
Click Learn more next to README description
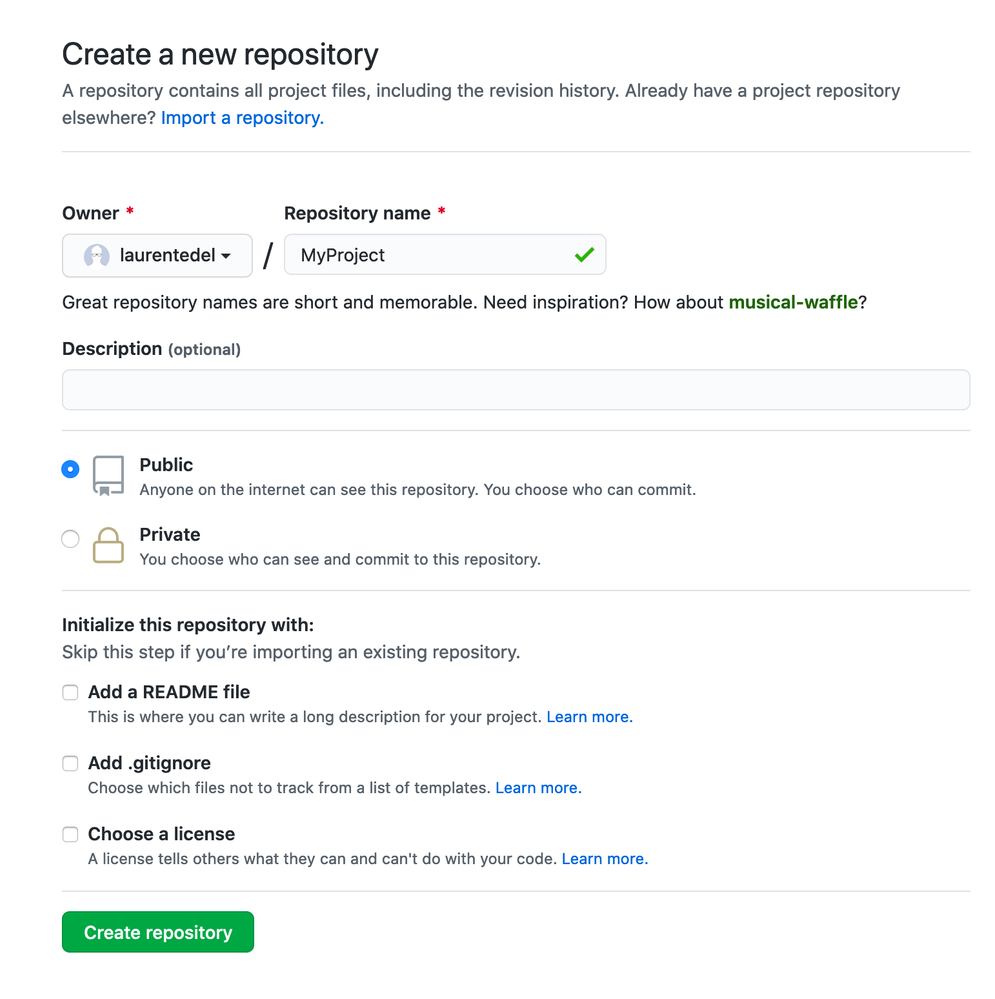[589, 717]
